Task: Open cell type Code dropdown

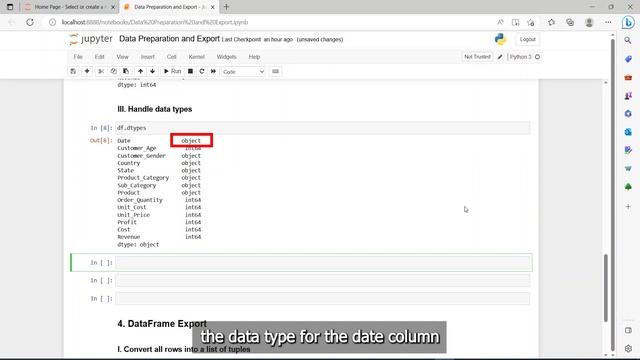Action: (x=243, y=72)
